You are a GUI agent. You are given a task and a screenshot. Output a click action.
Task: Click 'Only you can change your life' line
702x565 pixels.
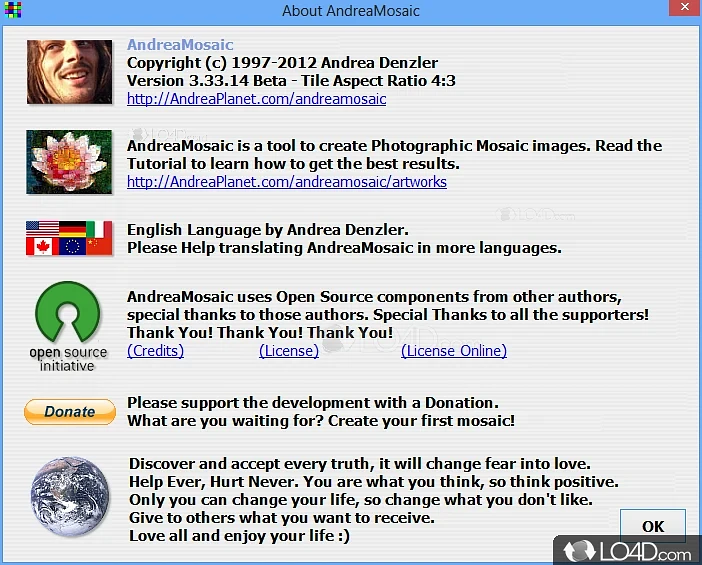coord(361,500)
